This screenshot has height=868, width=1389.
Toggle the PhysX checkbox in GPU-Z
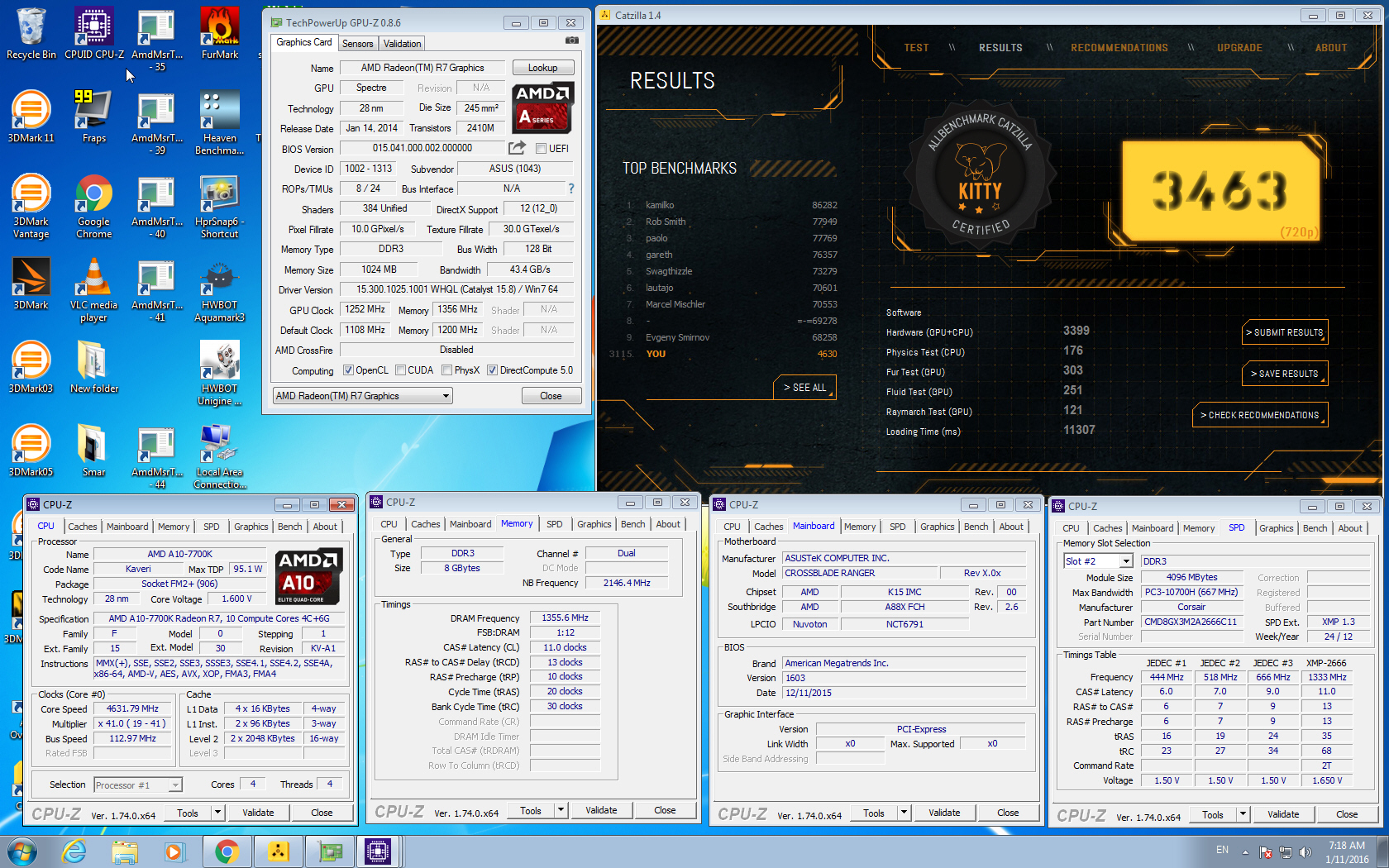point(446,370)
